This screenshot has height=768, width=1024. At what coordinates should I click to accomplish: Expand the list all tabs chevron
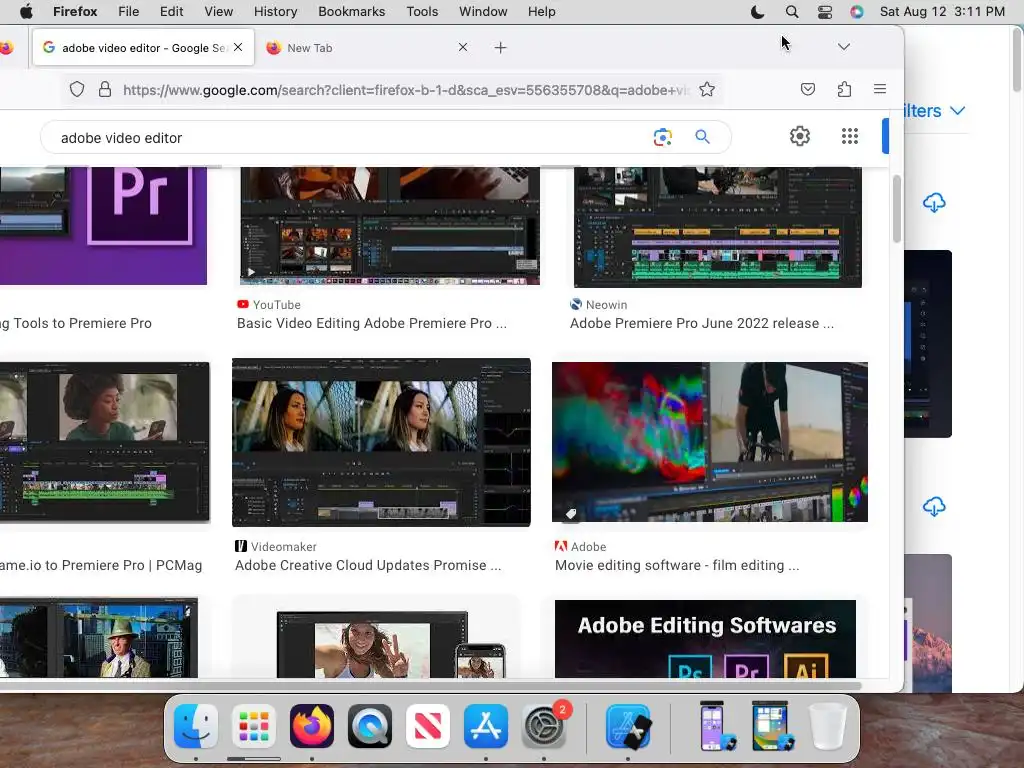tap(844, 47)
